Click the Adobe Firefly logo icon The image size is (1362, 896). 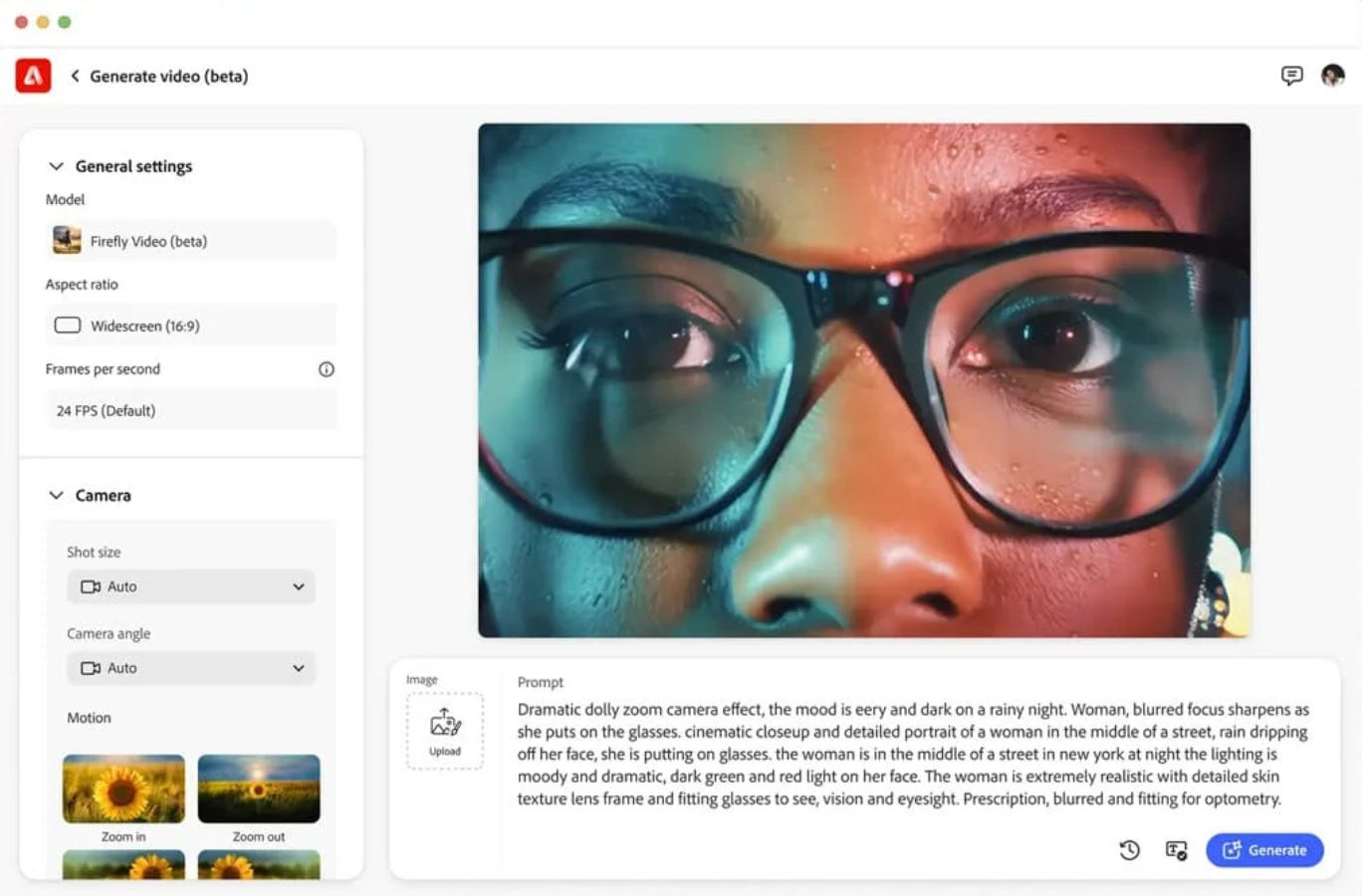pos(33,76)
